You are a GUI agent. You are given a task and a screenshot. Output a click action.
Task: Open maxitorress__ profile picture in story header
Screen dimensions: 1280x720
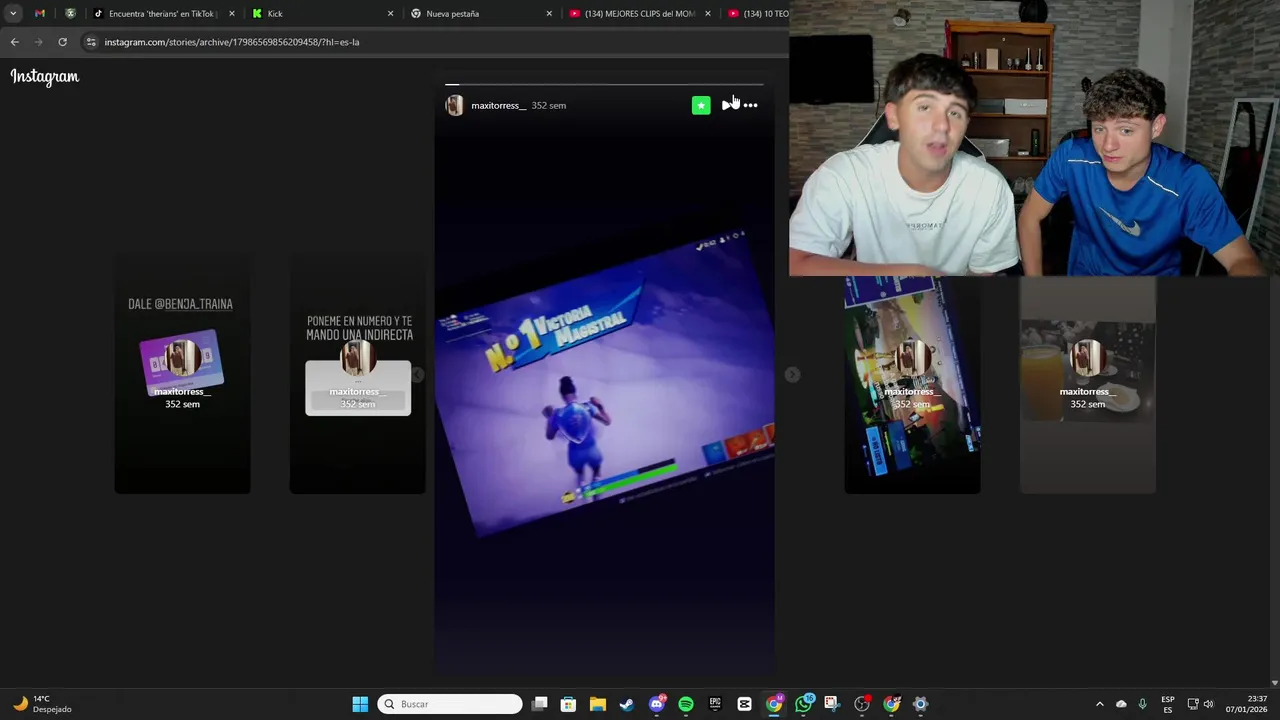point(454,105)
